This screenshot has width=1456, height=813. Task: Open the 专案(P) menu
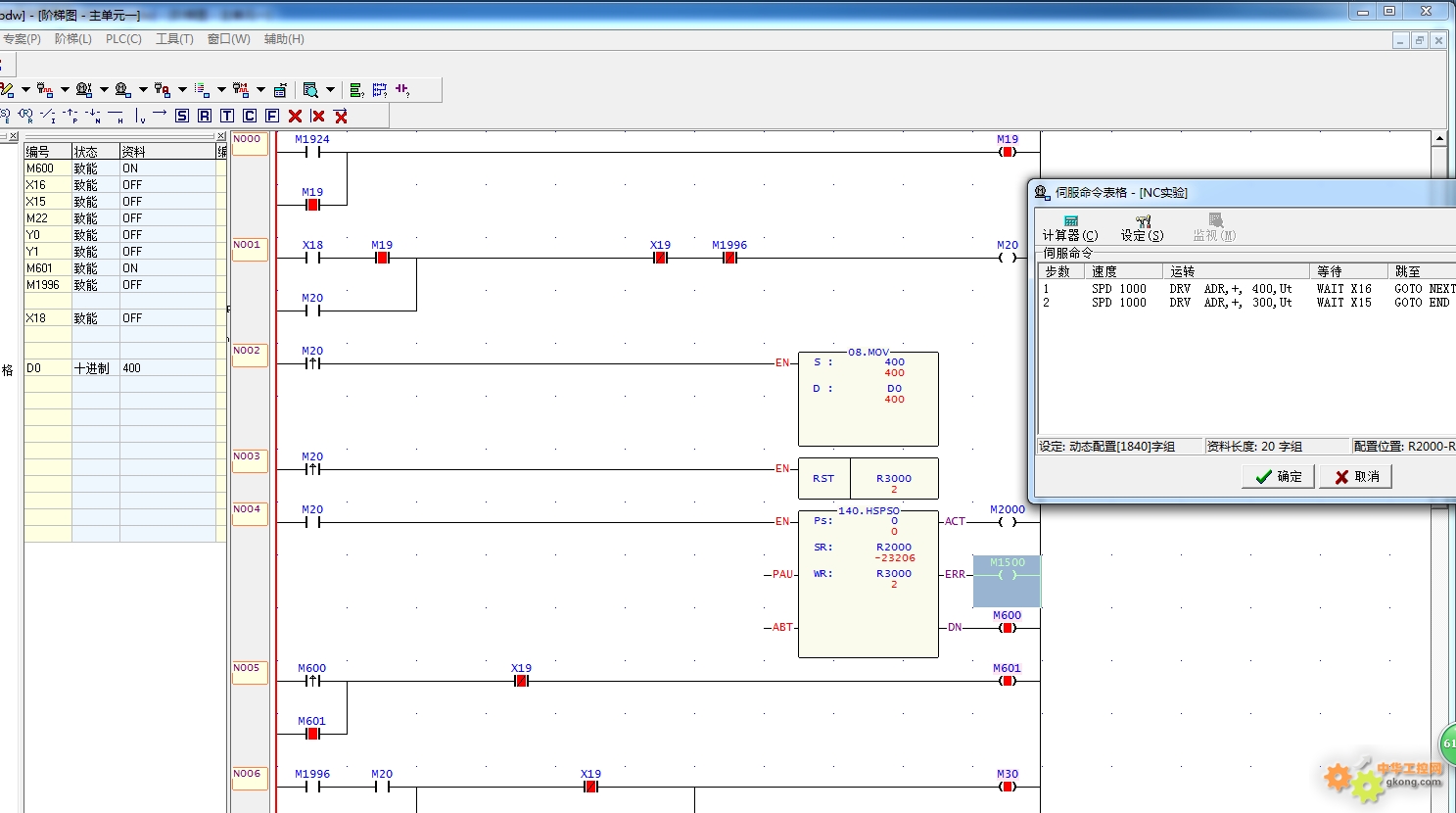(21, 39)
